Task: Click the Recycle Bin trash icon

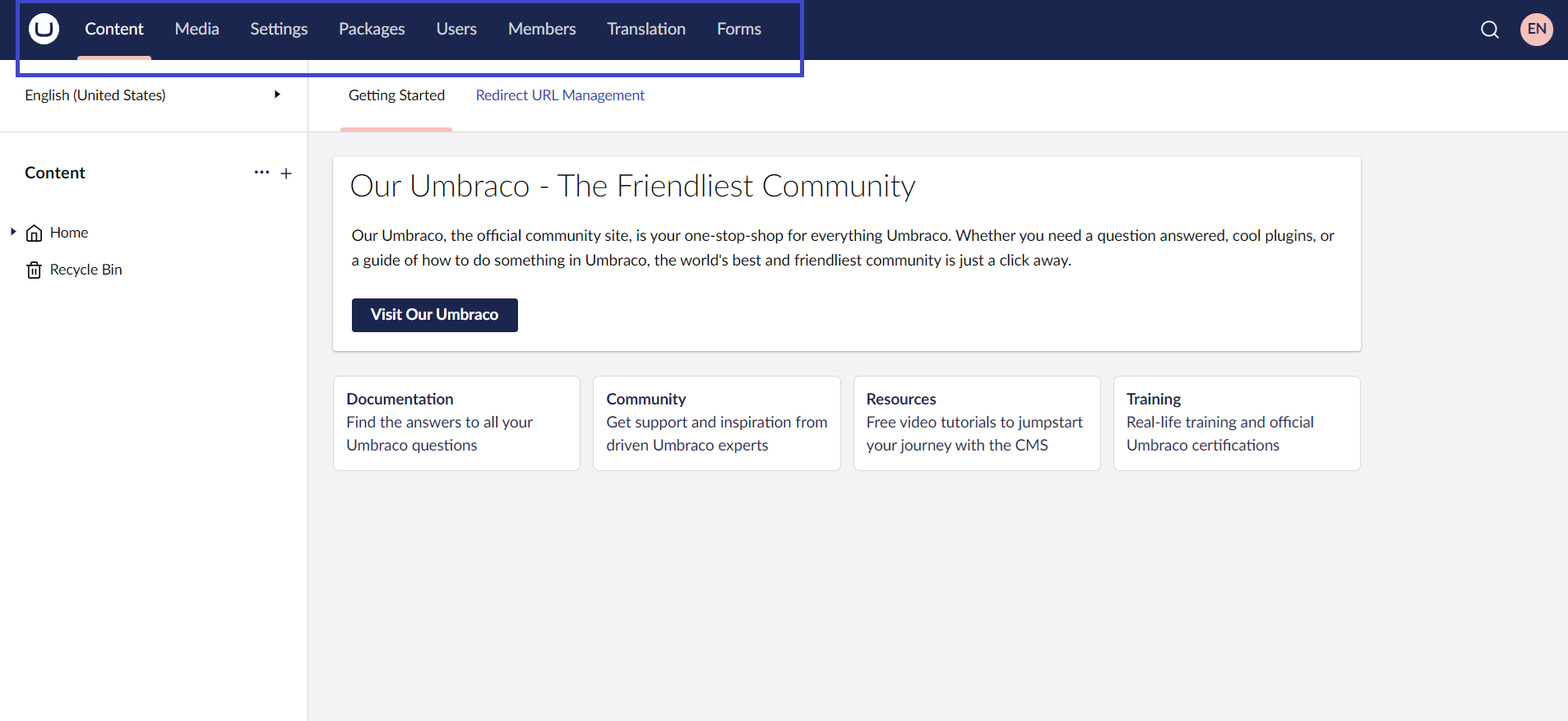Action: [x=34, y=270]
